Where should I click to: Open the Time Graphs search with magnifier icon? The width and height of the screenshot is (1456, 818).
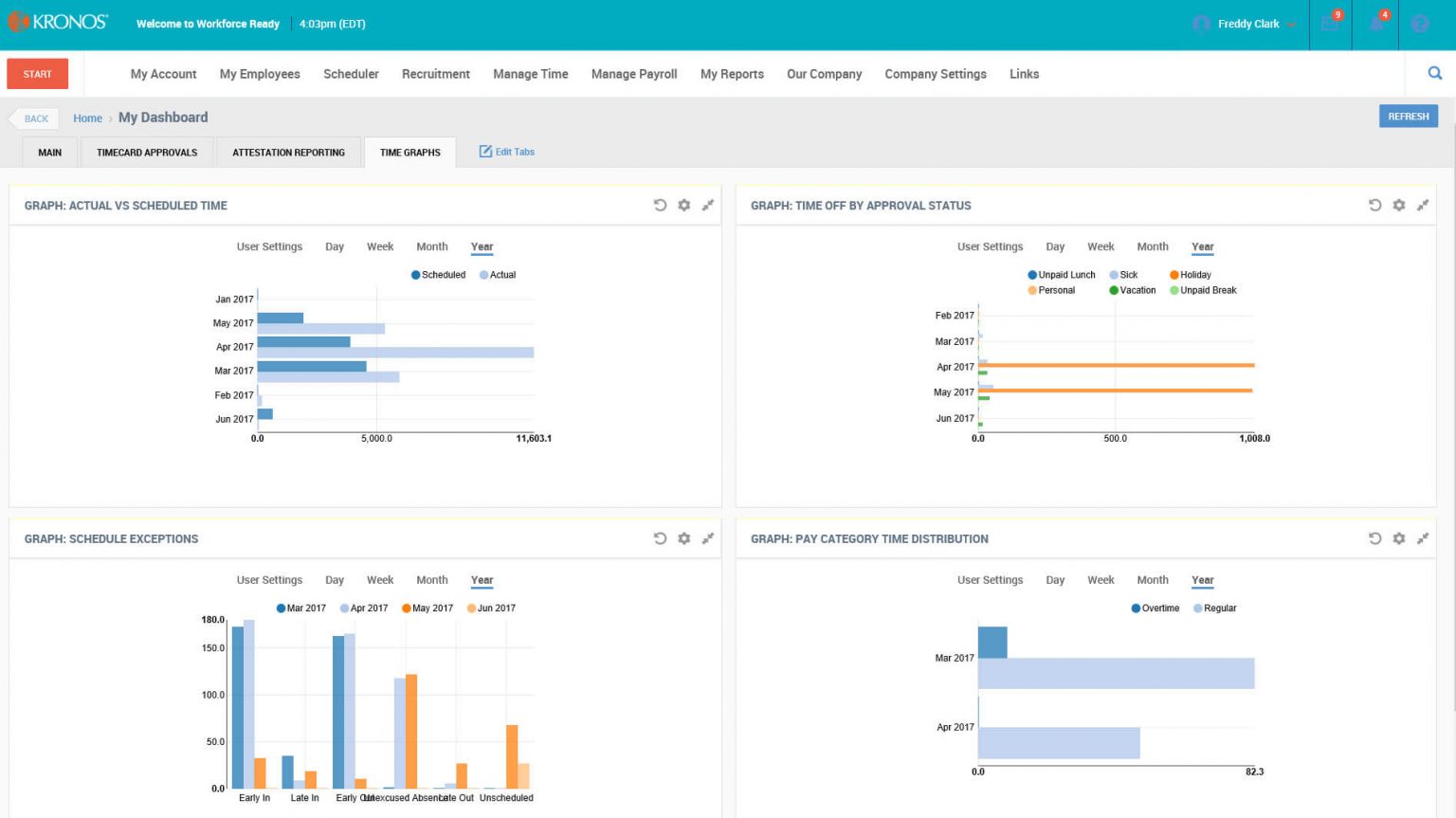(1433, 72)
